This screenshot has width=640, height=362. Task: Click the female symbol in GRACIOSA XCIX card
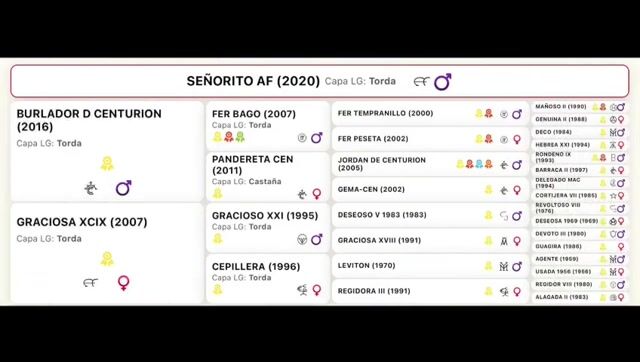124,283
